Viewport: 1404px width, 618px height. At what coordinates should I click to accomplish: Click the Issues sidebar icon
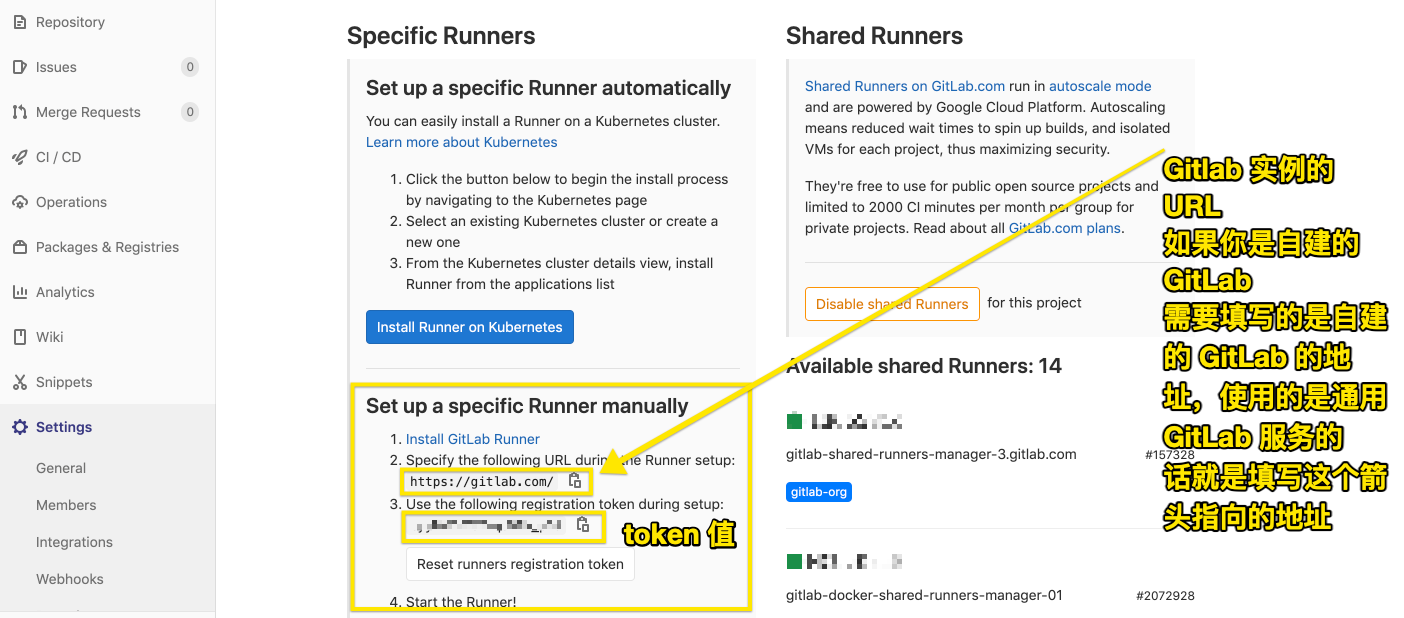(19, 67)
